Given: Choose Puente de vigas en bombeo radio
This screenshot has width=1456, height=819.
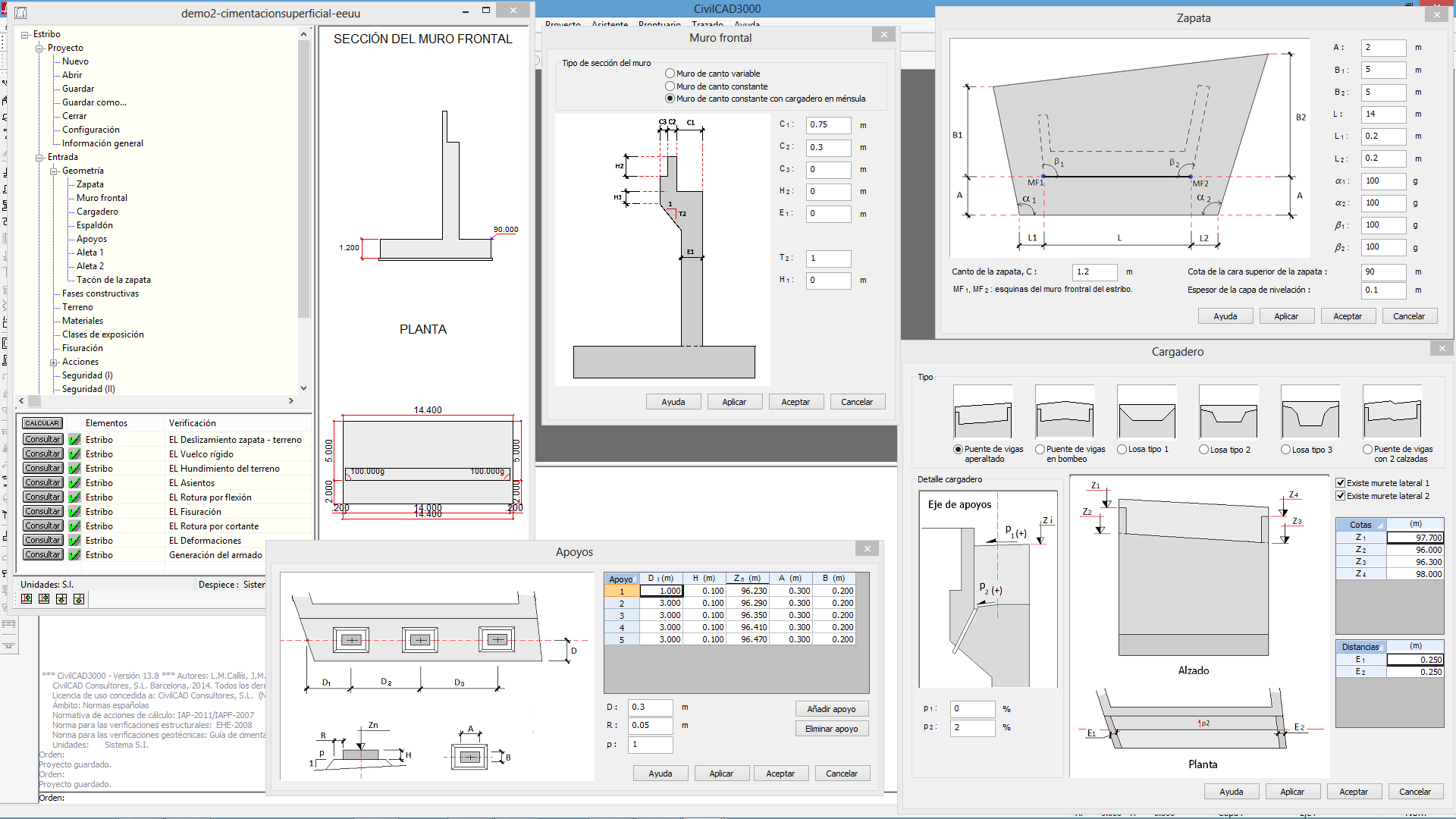Looking at the screenshot, I should 1040,450.
